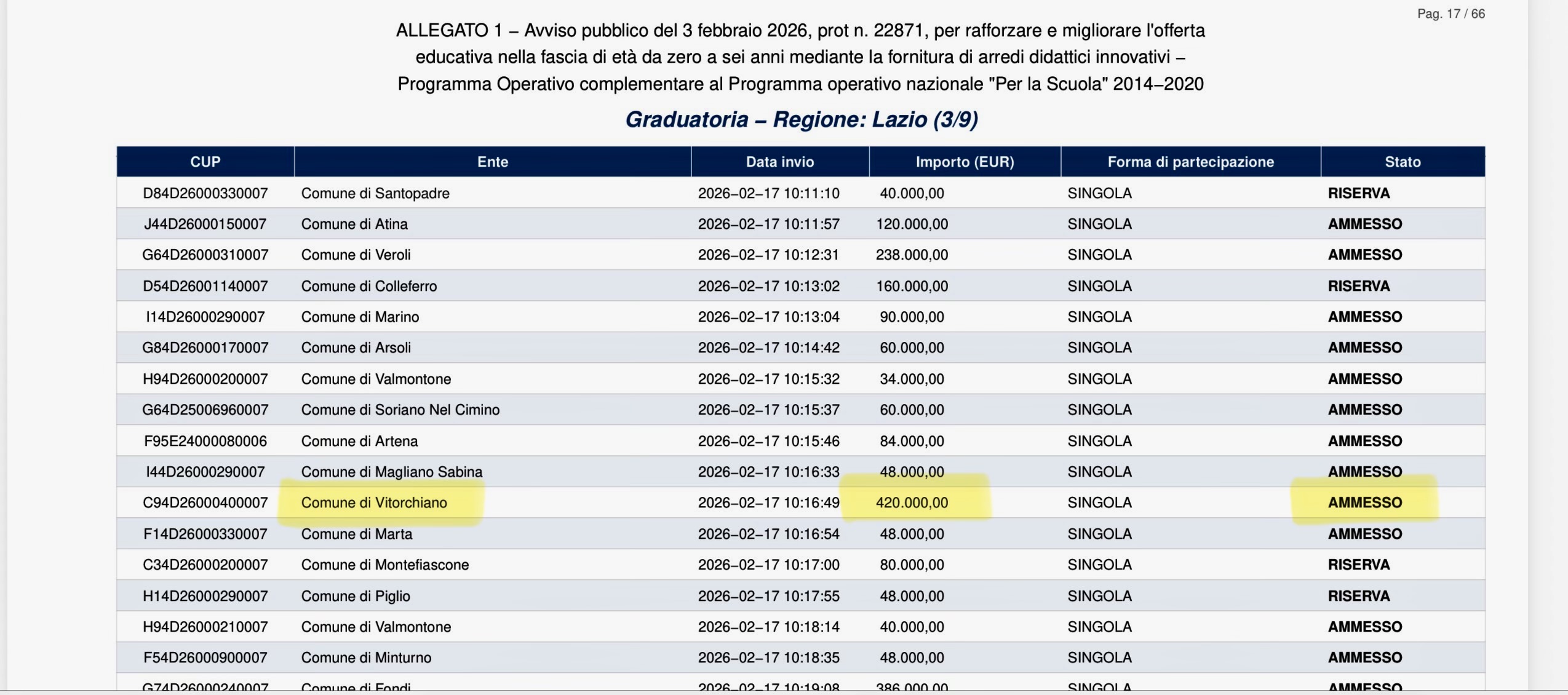Click the Ente column header
The height and width of the screenshot is (695, 1568).
(x=492, y=162)
